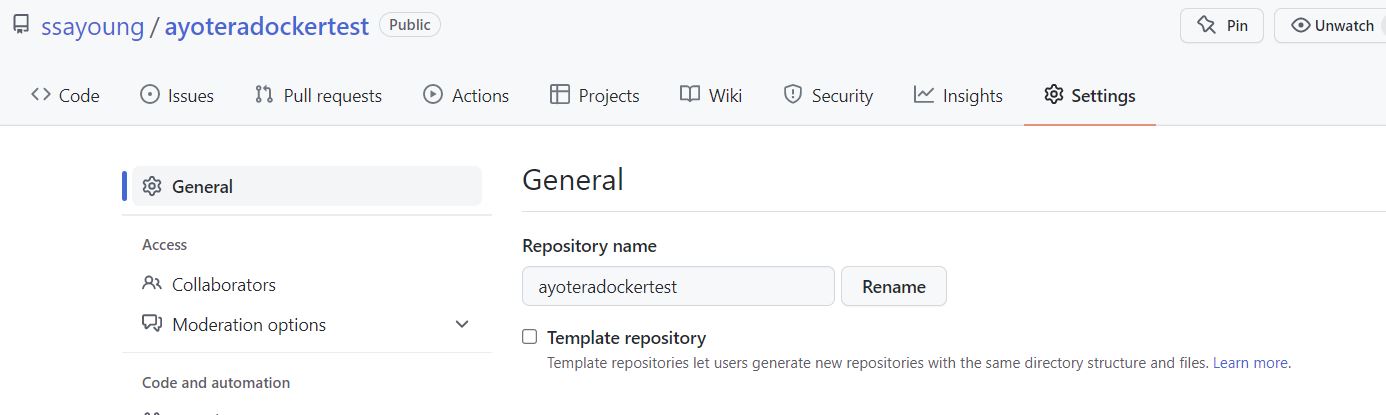Enable the Template repository checkbox
The width and height of the screenshot is (1386, 415).
[530, 337]
